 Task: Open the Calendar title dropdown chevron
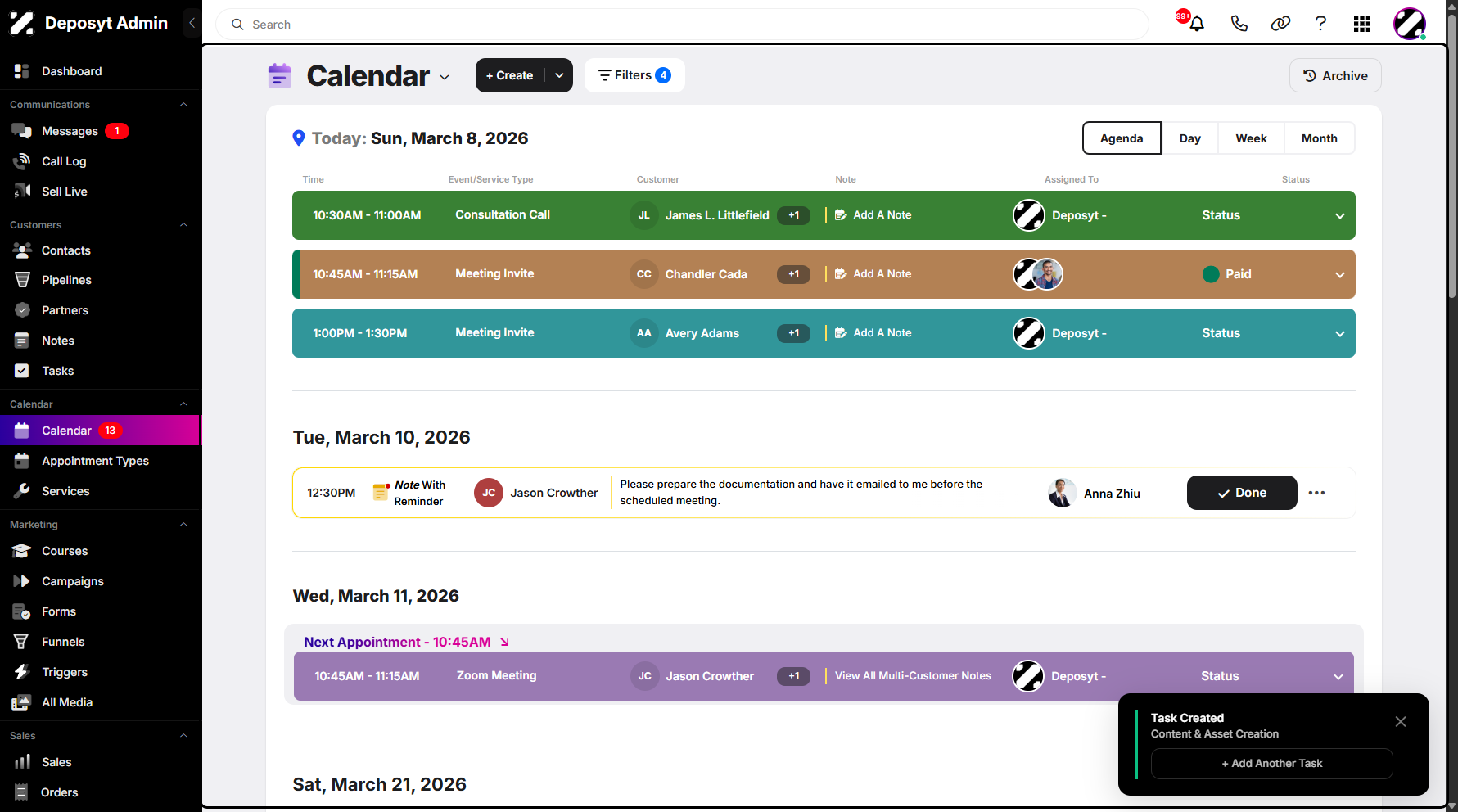point(445,77)
